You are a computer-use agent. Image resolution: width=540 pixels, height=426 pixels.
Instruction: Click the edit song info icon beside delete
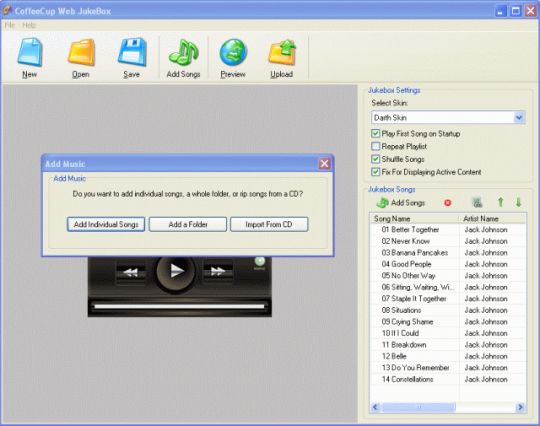coord(477,202)
